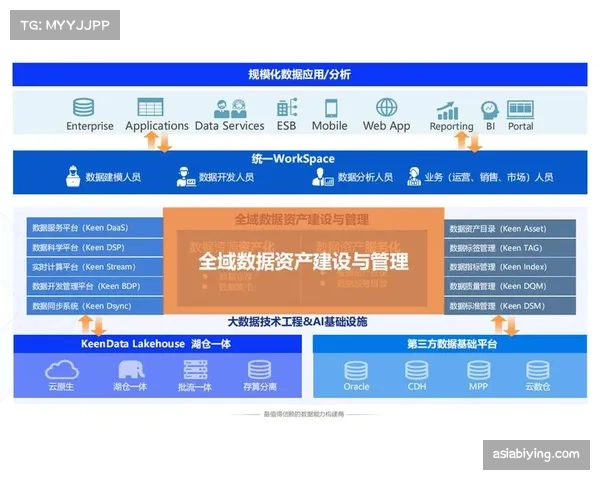600x480 pixels.
Task: Open the 数据标签管理 (Keen TAG) row
Action: tap(510, 248)
